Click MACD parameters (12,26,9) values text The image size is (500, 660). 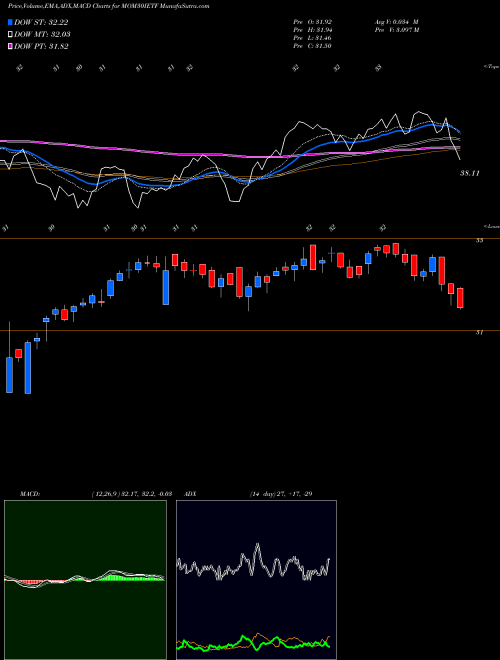(x=131, y=494)
